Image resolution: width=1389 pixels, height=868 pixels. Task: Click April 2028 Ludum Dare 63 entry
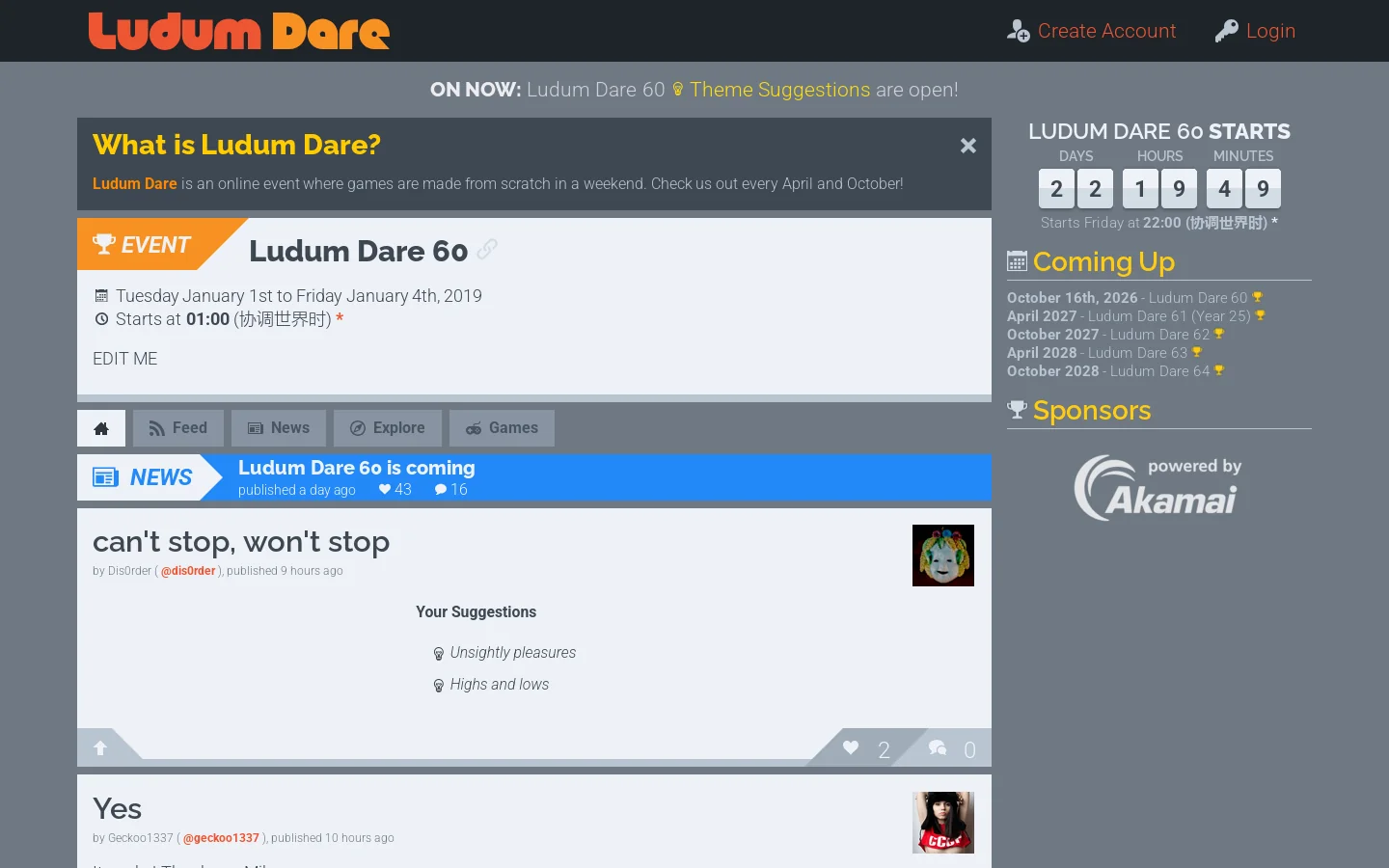1105,353
